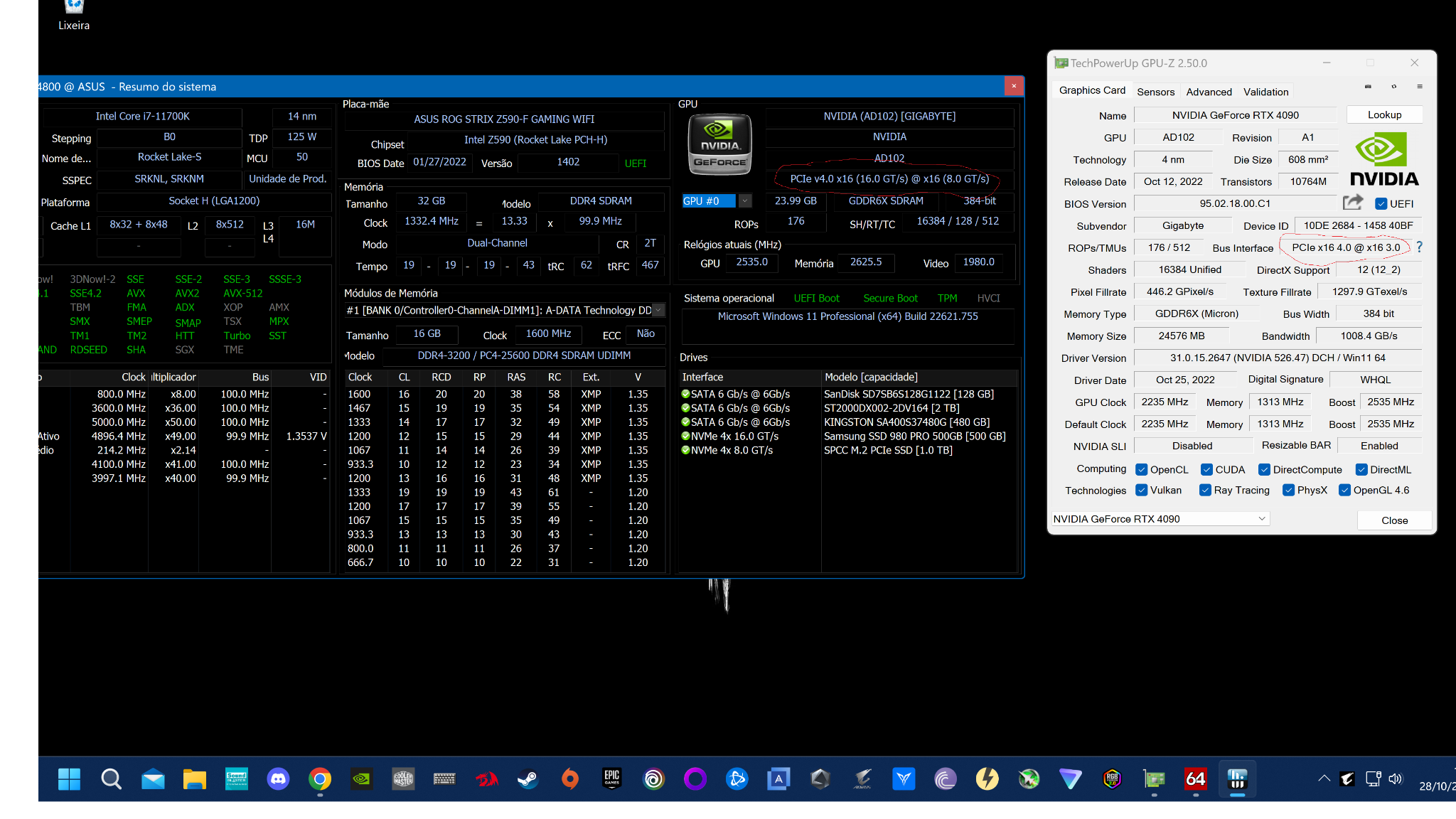This screenshot has height=819, width=1456.
Task: Toggle CUDA checkbox
Action: point(1206,469)
